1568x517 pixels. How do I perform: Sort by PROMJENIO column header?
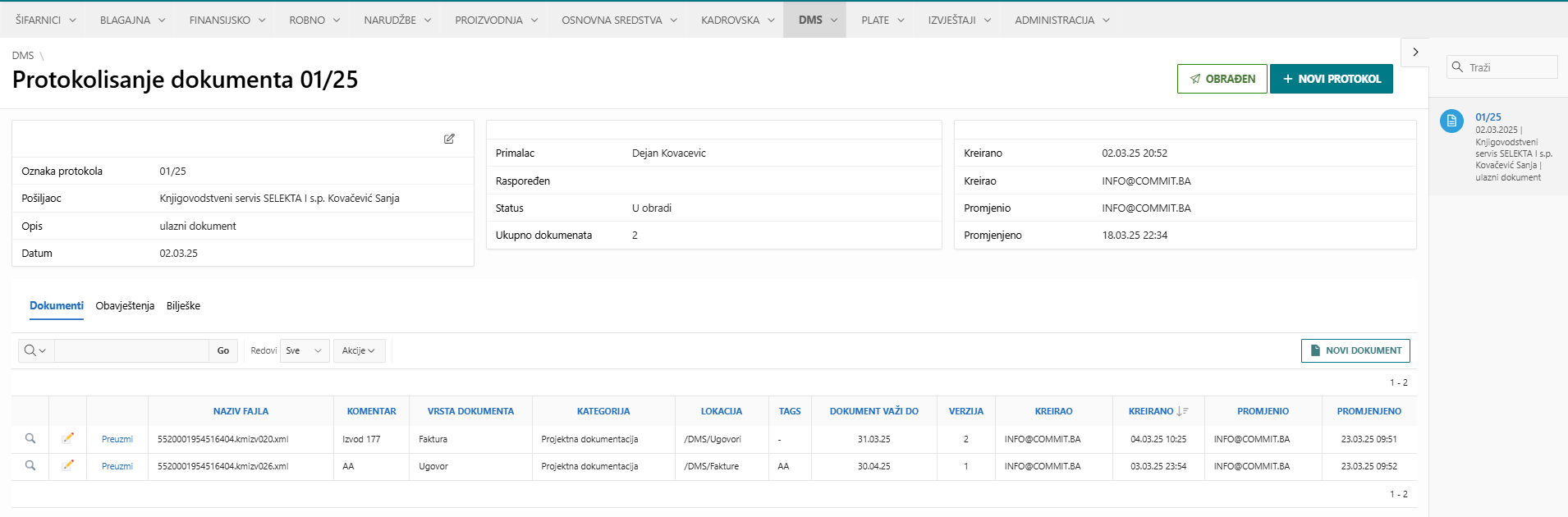pyautogui.click(x=1263, y=411)
